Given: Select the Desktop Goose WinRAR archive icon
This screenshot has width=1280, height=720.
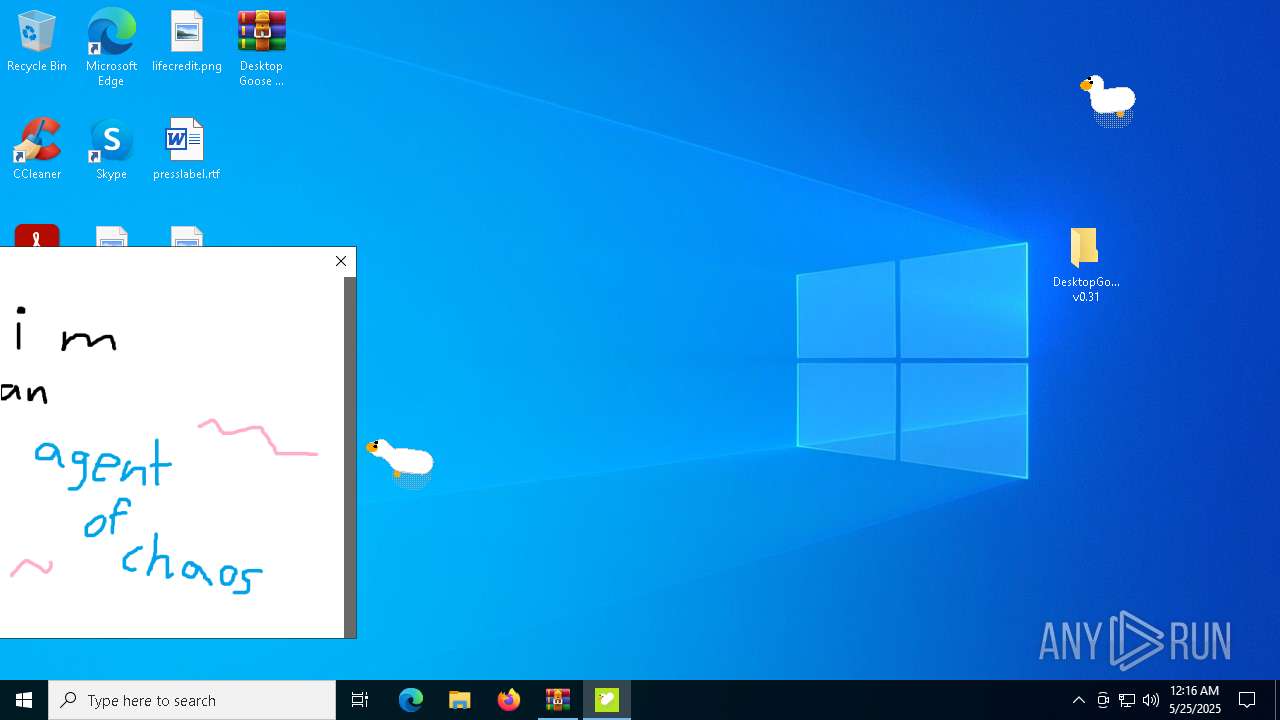Looking at the screenshot, I should (x=261, y=47).
